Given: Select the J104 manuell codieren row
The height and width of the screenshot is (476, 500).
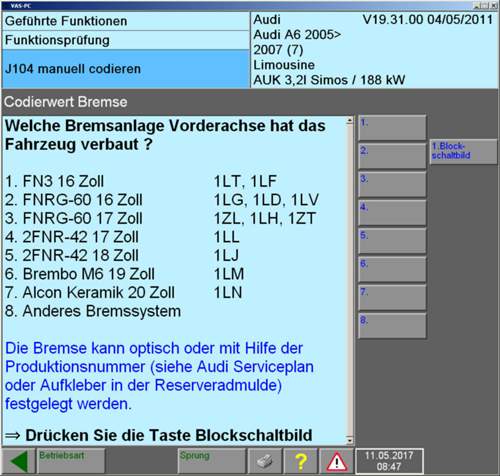Looking at the screenshot, I should 126,69.
